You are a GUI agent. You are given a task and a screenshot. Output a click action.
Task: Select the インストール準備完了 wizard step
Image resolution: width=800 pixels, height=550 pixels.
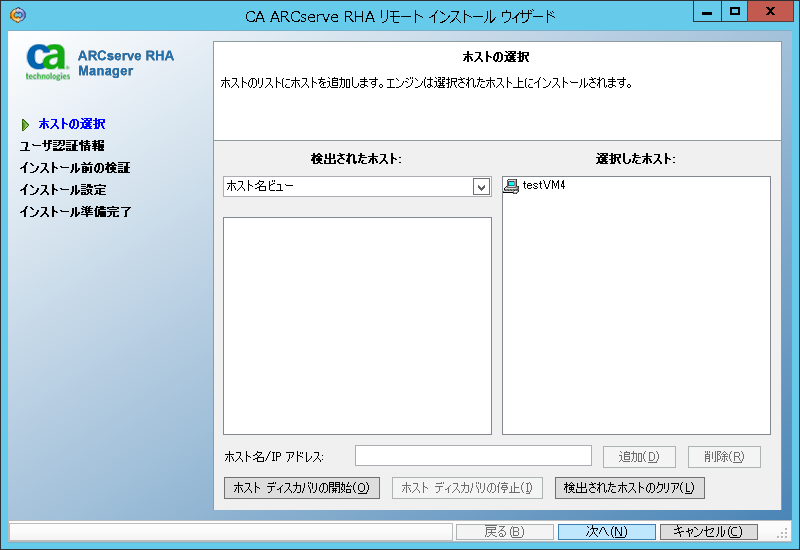pos(76,212)
